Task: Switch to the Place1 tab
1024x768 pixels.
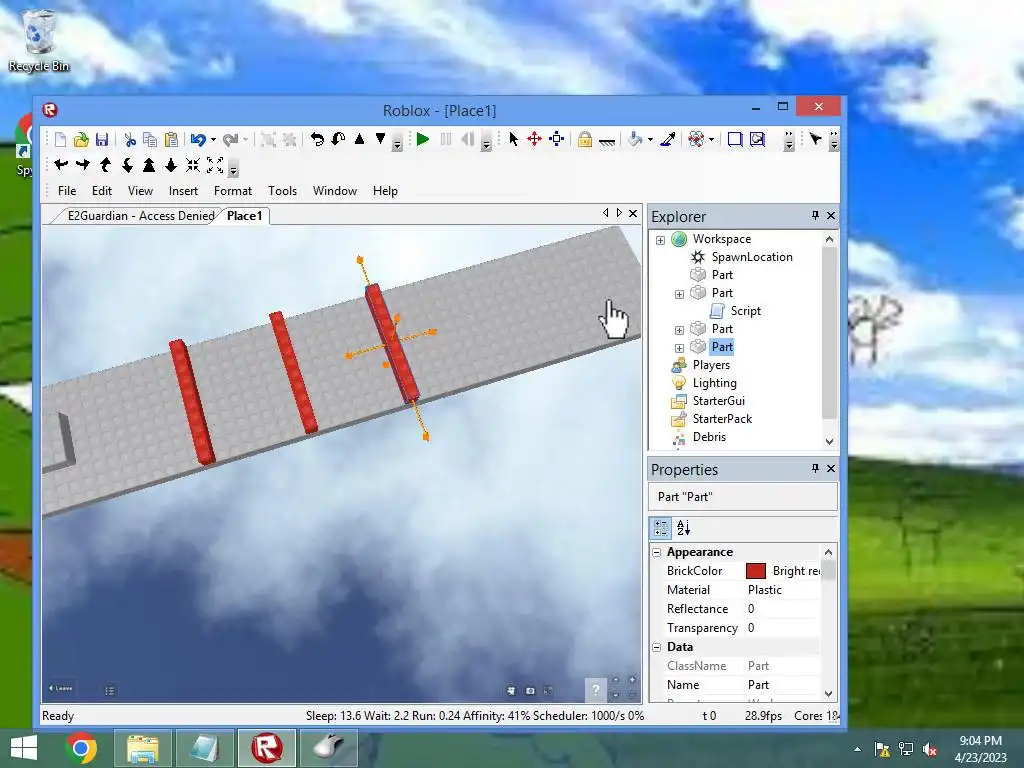Action: pyautogui.click(x=244, y=216)
